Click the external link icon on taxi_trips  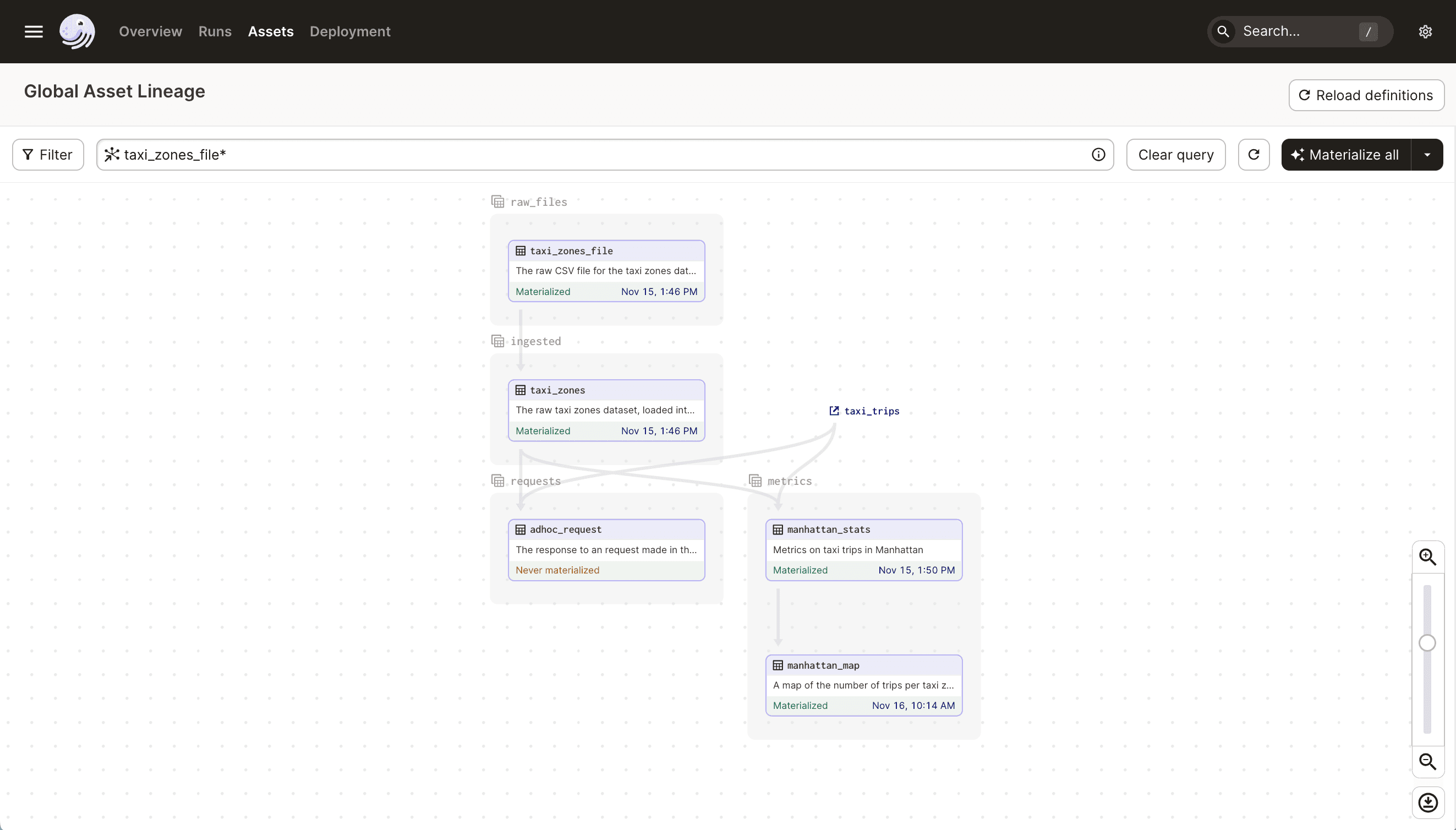tap(834, 410)
